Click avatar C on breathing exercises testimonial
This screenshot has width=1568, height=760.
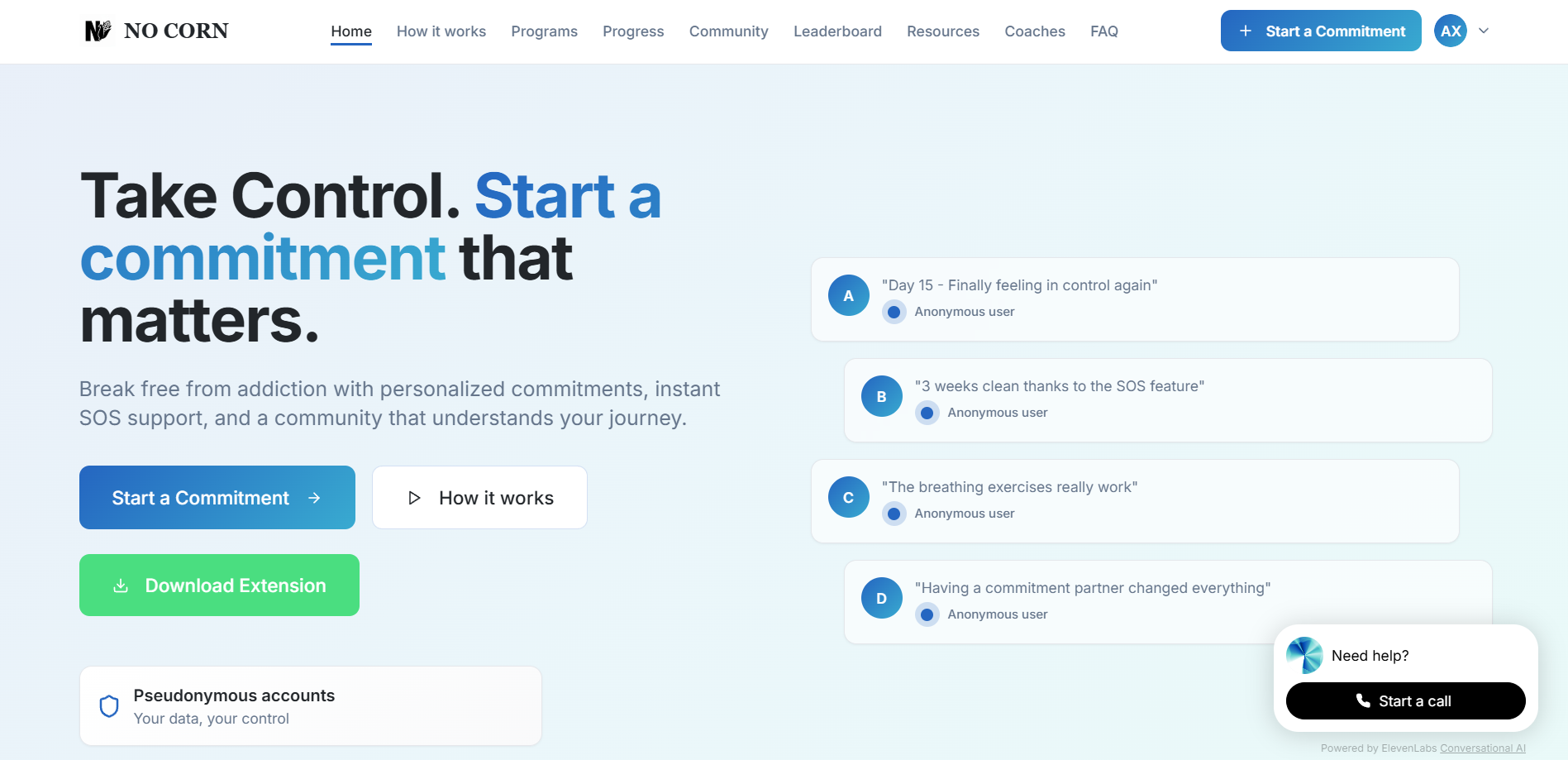[x=848, y=498]
